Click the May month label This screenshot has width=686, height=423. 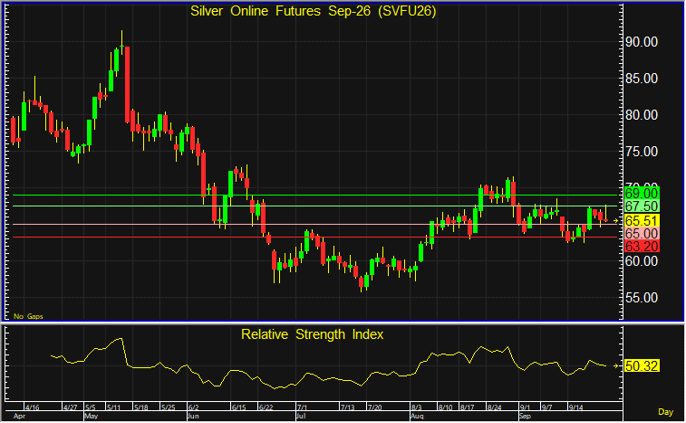click(91, 416)
